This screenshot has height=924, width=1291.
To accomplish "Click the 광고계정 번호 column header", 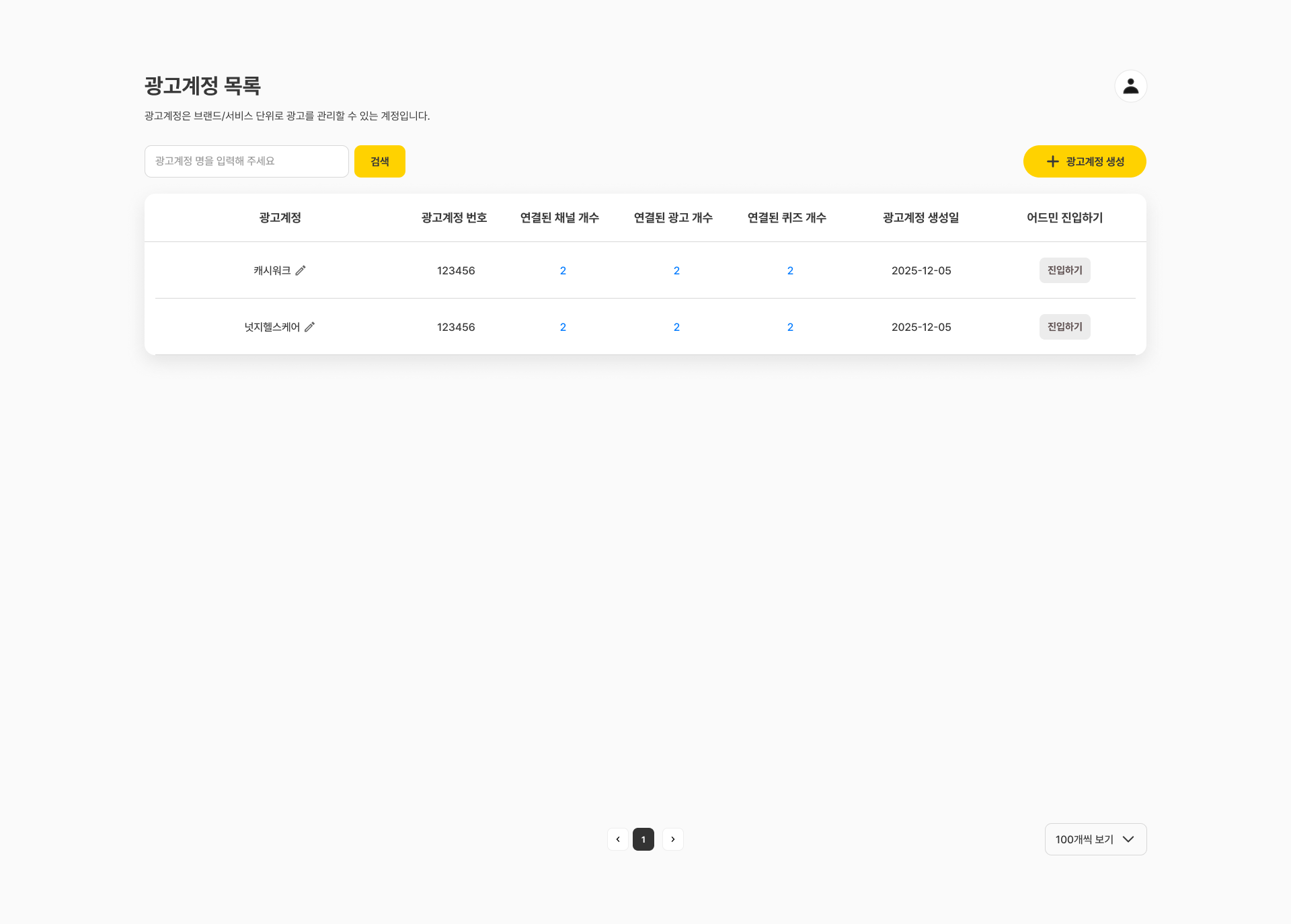I will (454, 217).
